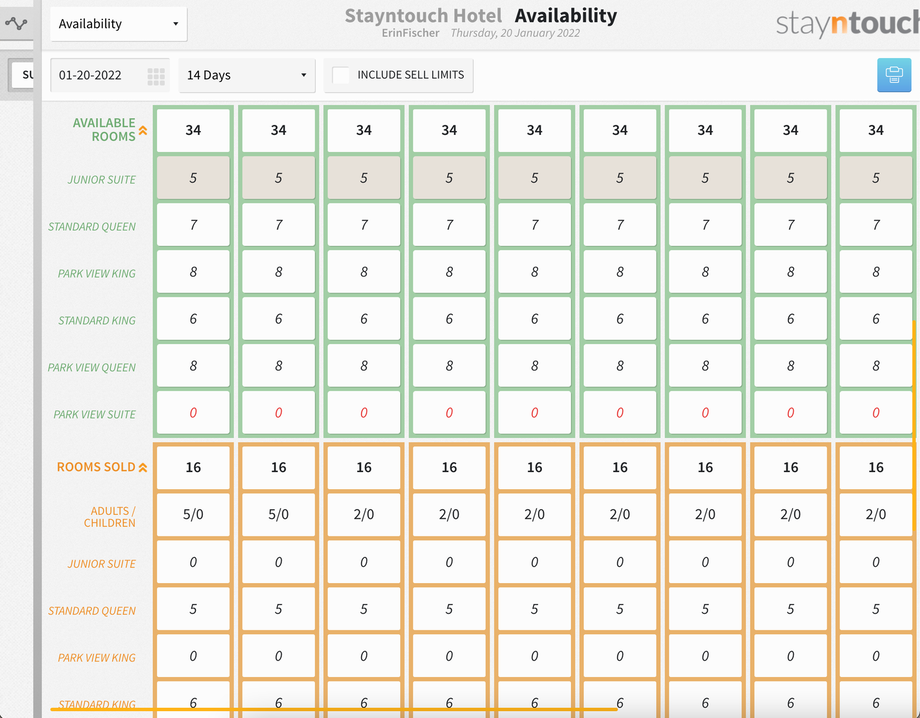The width and height of the screenshot is (920, 718).
Task: Click the Park View Queen row label
Action: 92,367
